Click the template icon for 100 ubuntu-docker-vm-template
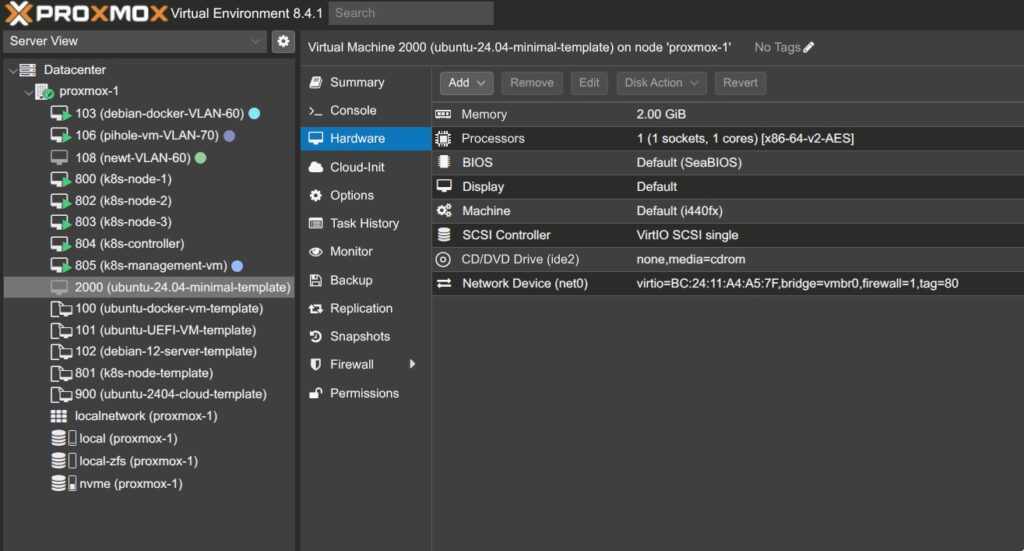Screen dimensions: 1024x551 click(61, 308)
